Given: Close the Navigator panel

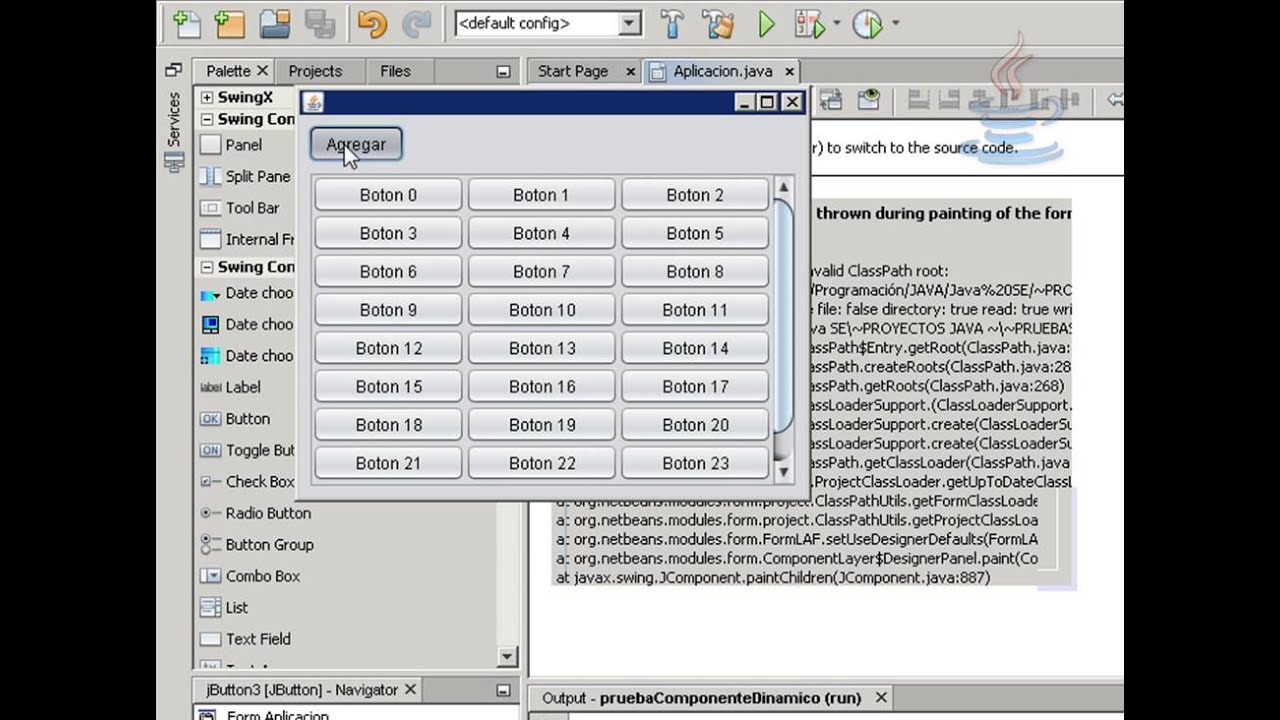Looking at the screenshot, I should tap(410, 690).
